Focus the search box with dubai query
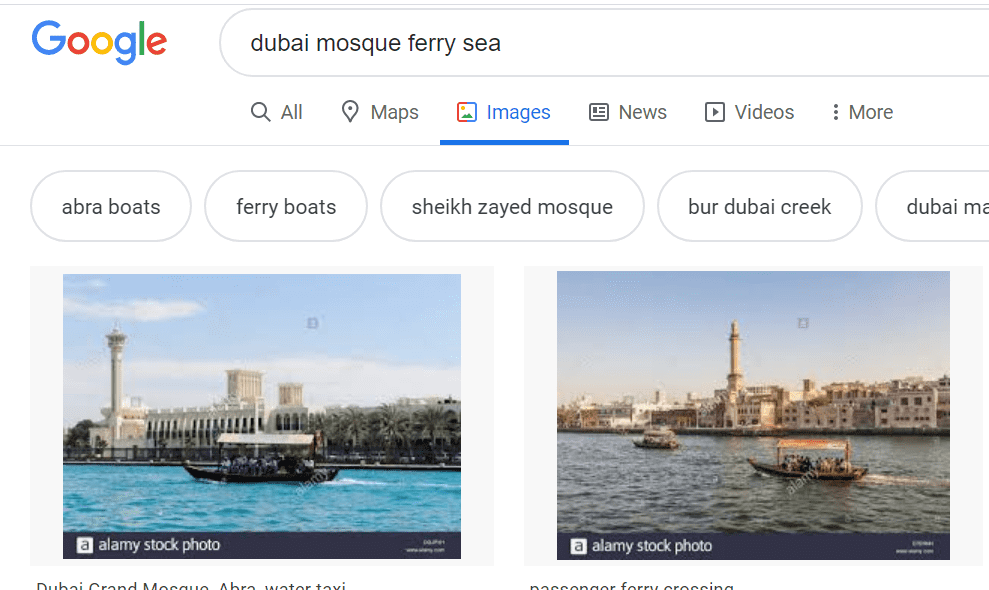Image resolution: width=989 pixels, height=590 pixels. [600, 43]
